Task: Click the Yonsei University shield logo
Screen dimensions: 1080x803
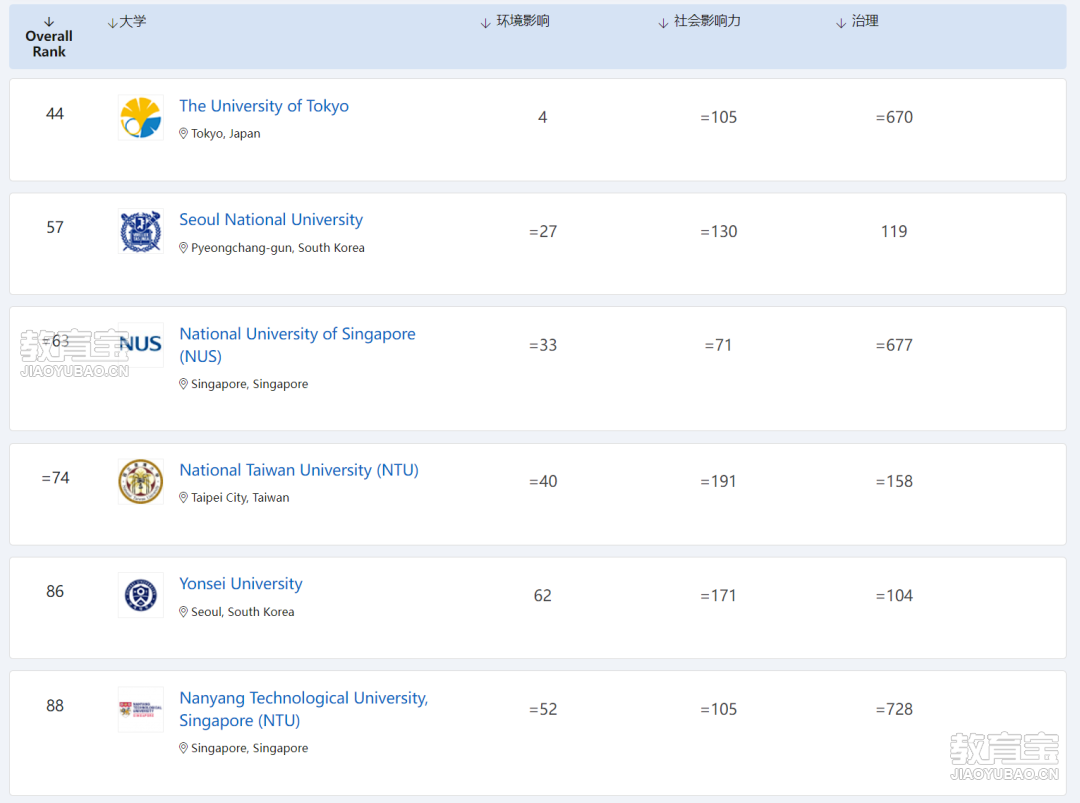Action: (x=141, y=595)
